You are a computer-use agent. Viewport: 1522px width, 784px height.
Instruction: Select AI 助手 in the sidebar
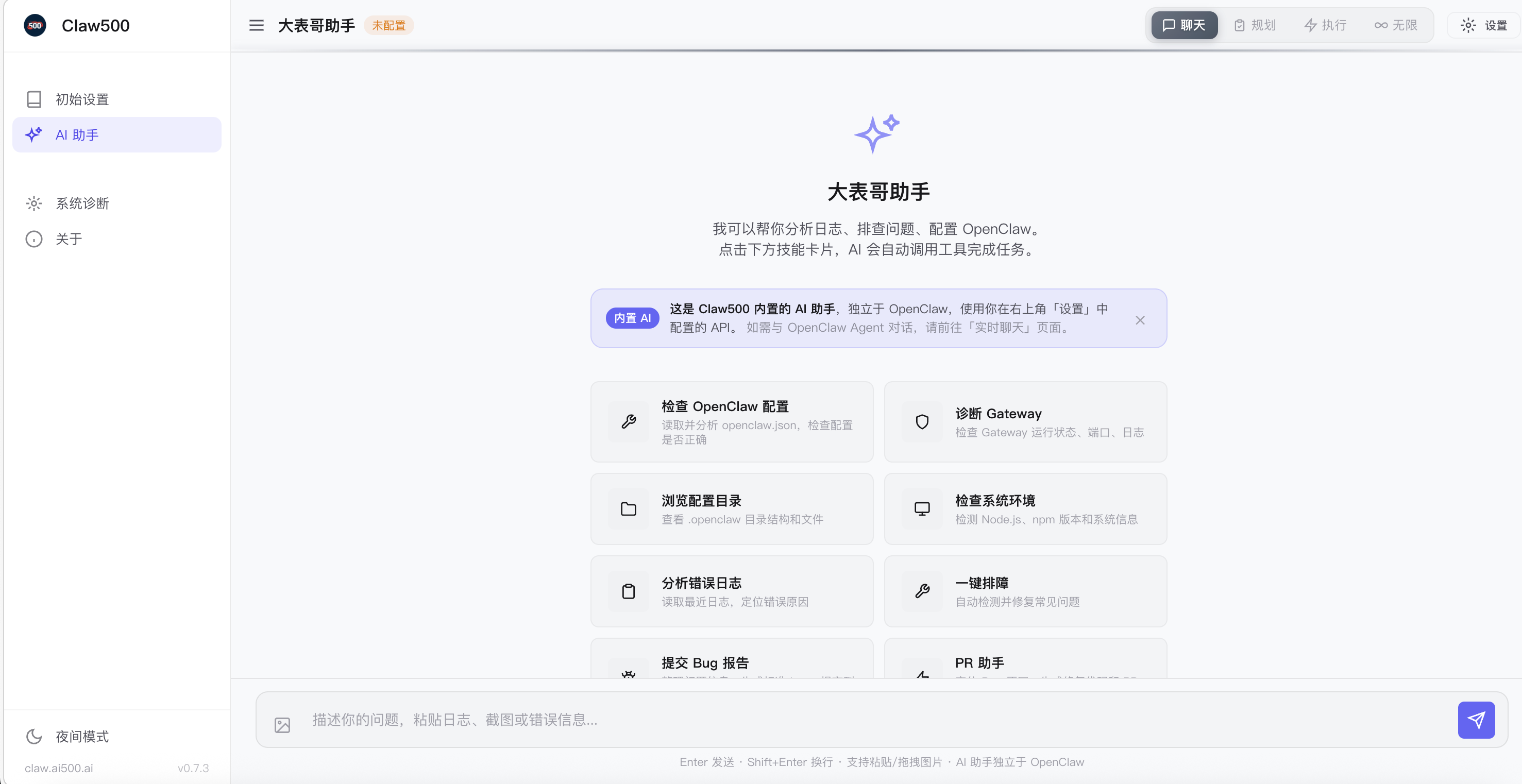(x=76, y=134)
